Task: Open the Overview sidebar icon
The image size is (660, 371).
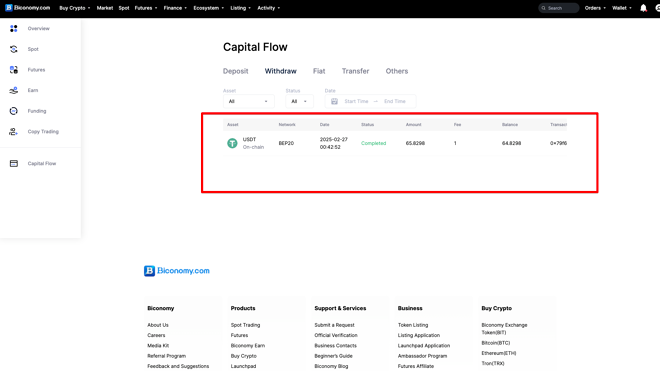Action: (13, 28)
